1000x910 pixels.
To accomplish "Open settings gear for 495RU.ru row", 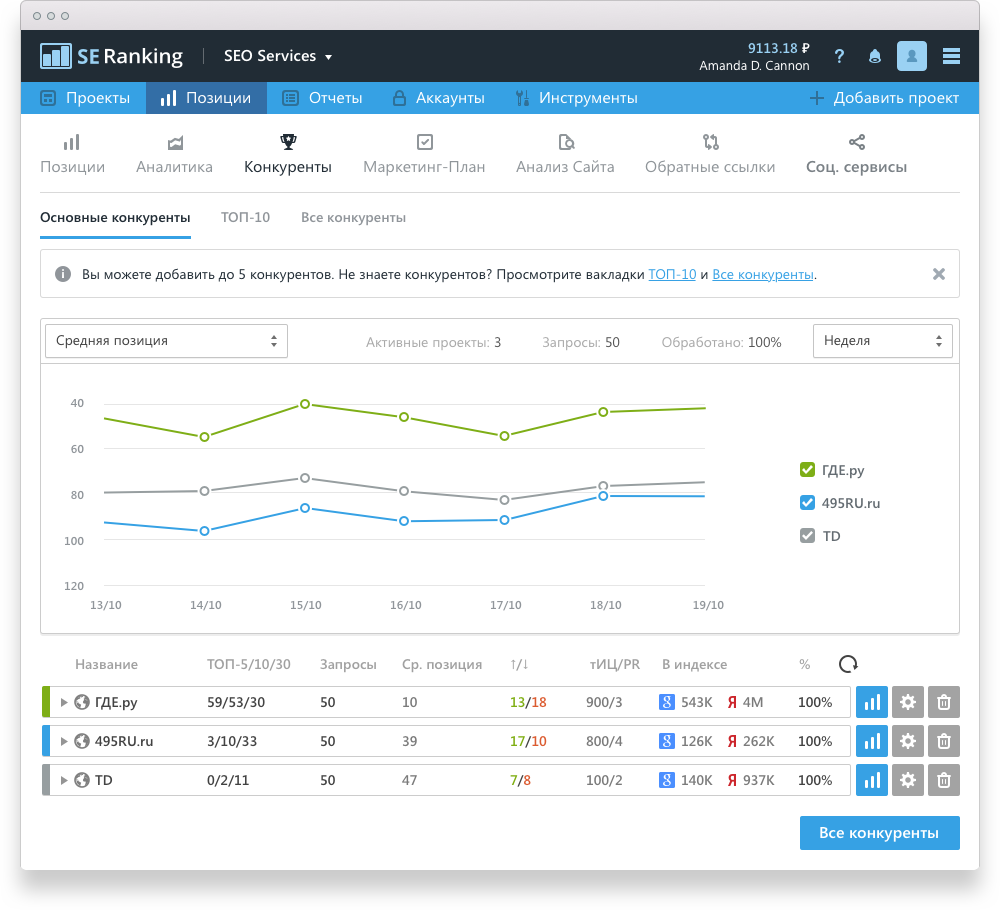I will (908, 741).
